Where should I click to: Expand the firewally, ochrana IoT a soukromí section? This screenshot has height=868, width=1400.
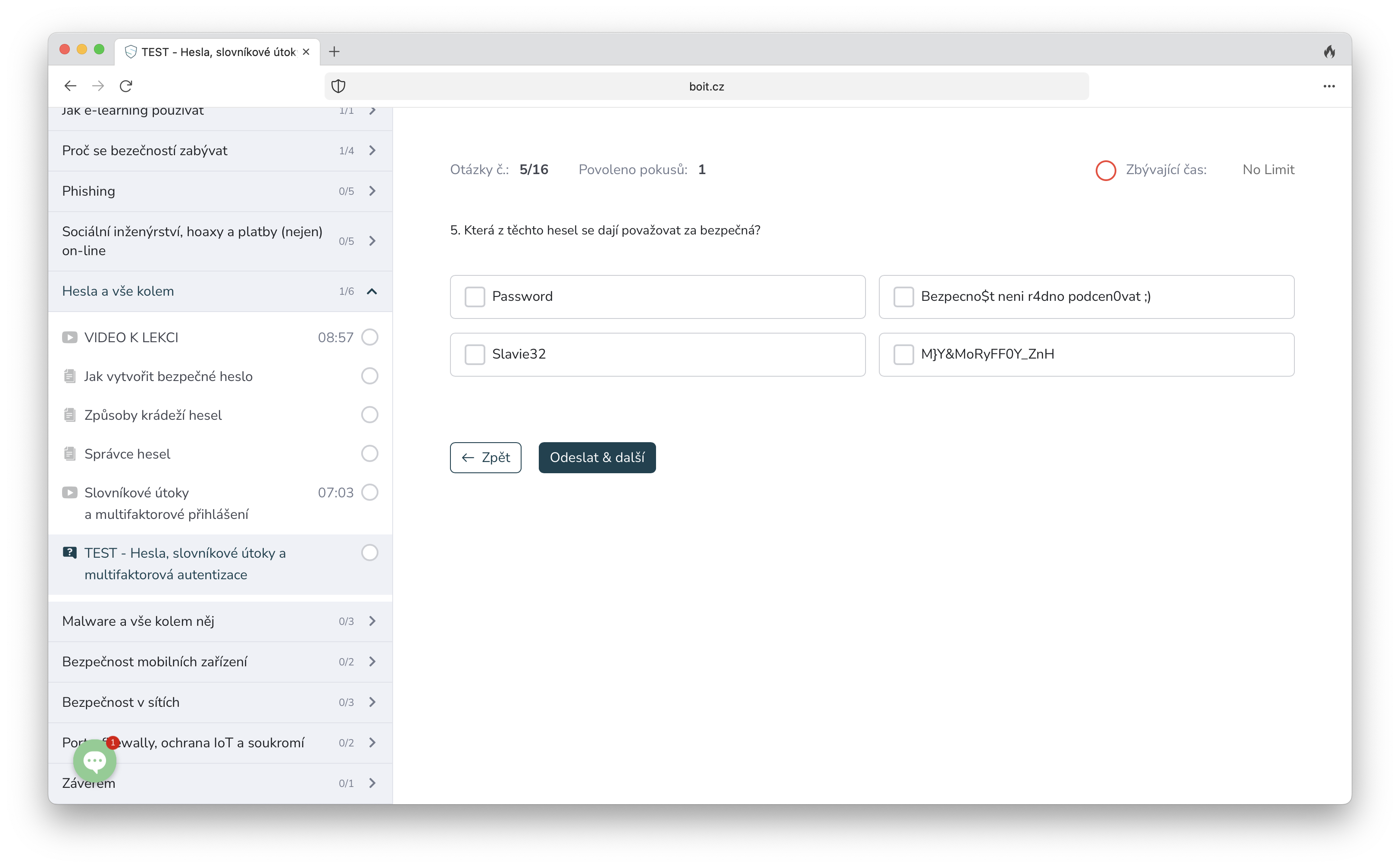pyautogui.click(x=220, y=743)
